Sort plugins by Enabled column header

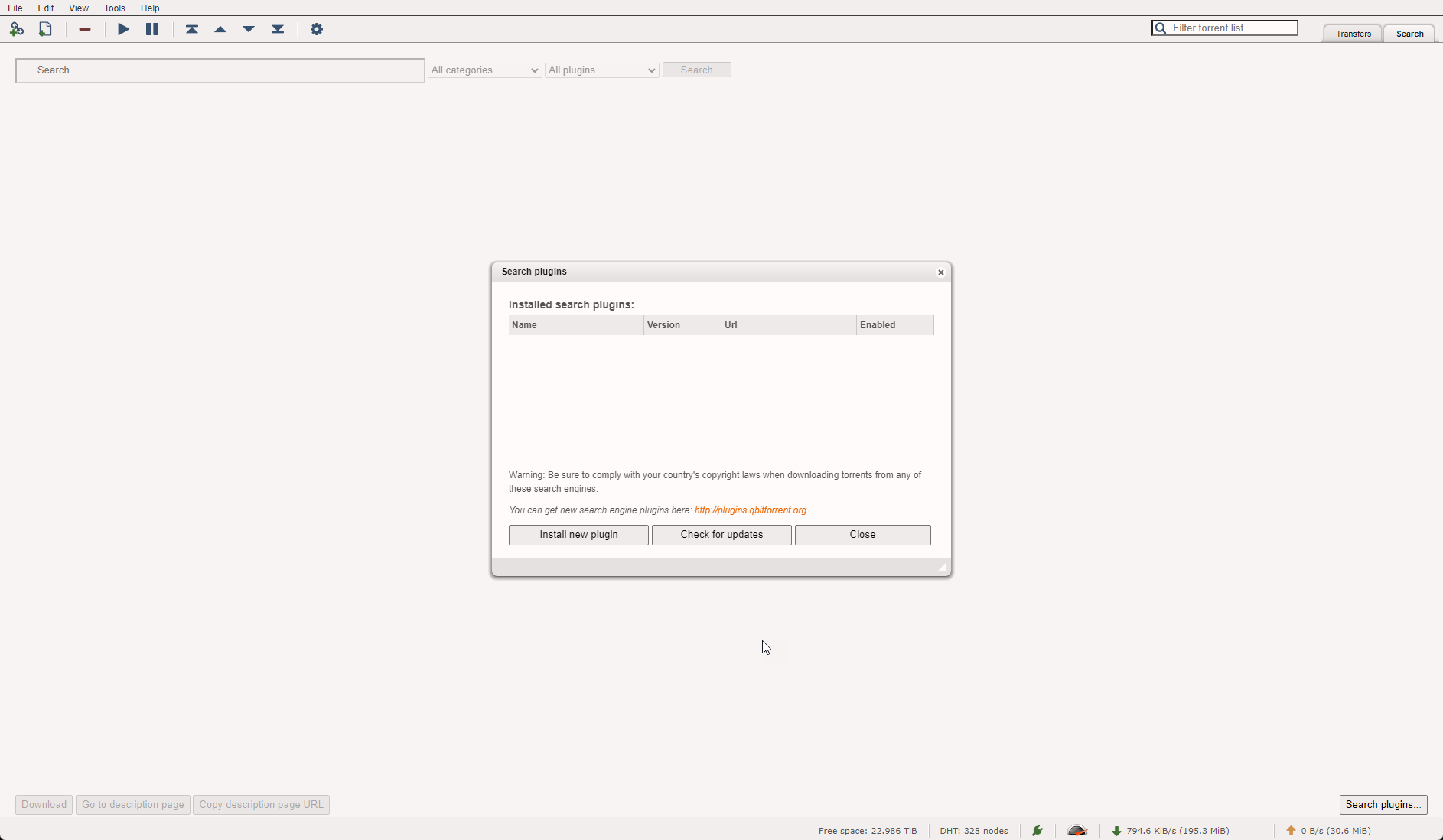pyautogui.click(x=895, y=325)
